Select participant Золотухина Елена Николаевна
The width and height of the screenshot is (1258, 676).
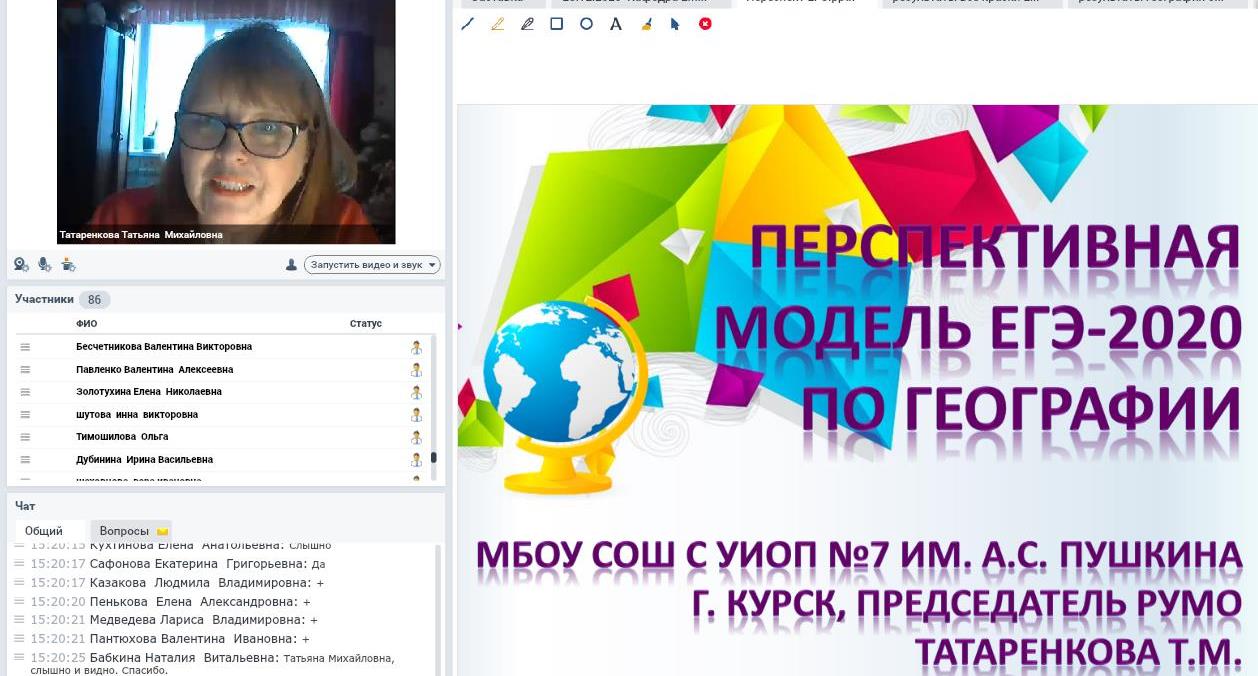(149, 392)
